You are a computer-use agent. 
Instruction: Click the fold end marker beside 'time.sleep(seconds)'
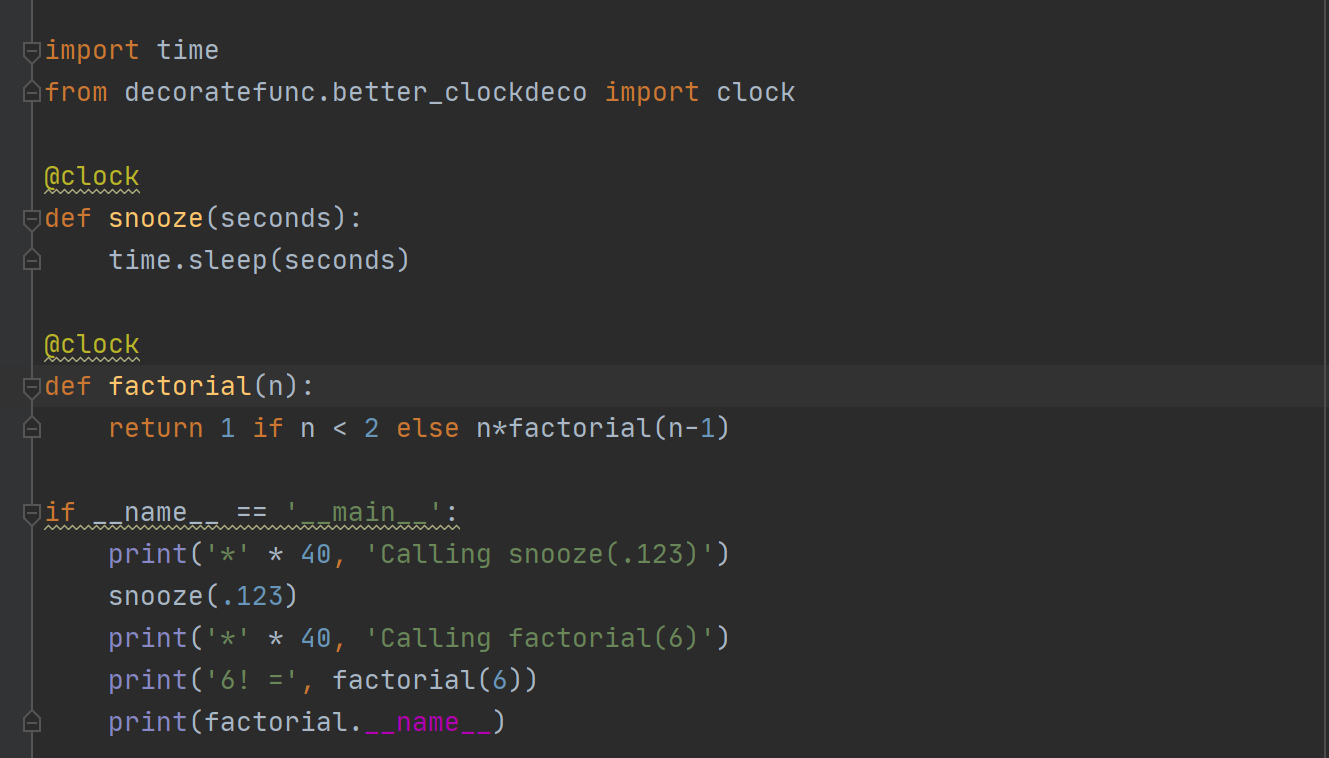pos(31,260)
